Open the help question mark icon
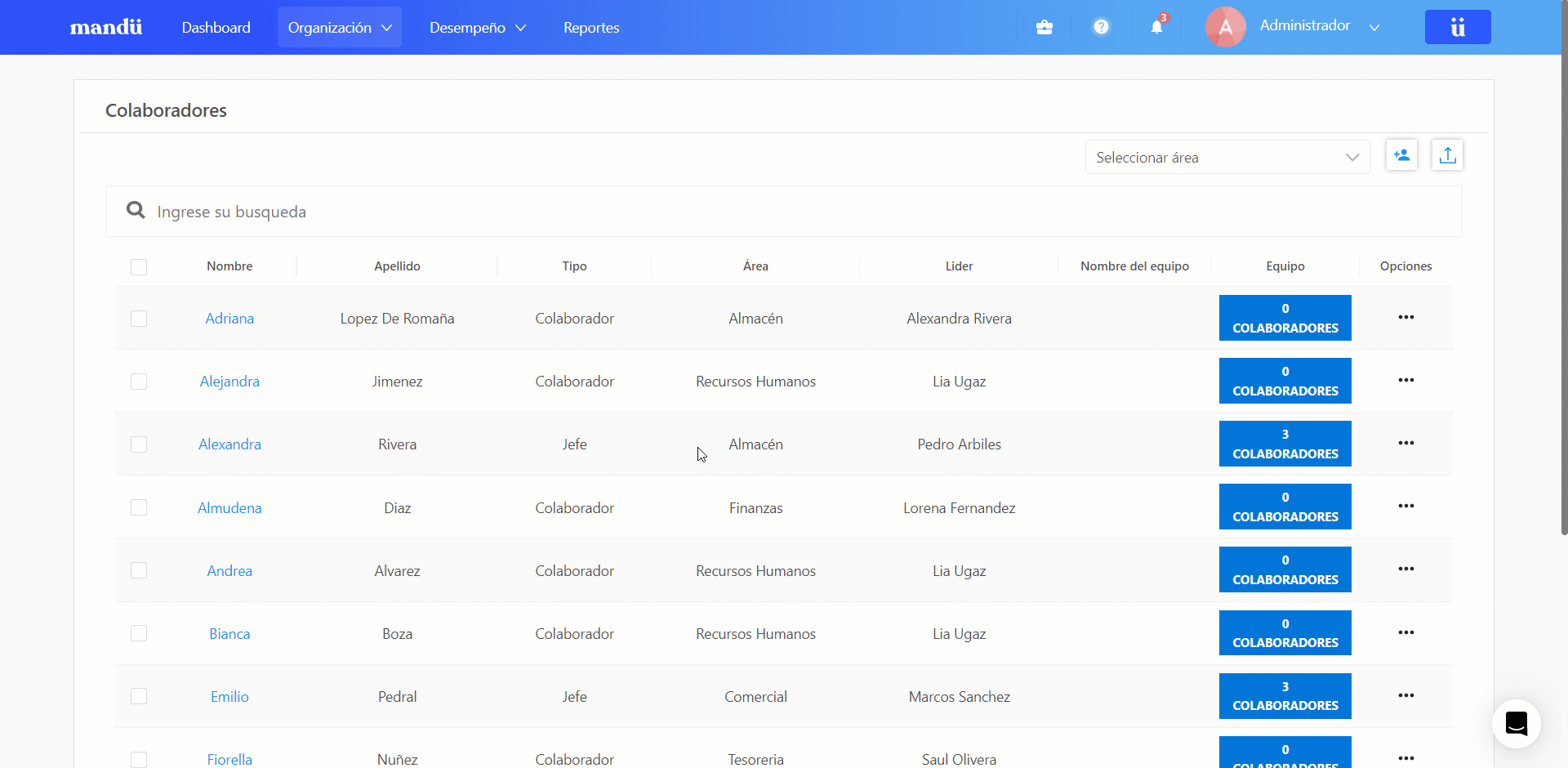This screenshot has width=1568, height=768. click(1101, 27)
